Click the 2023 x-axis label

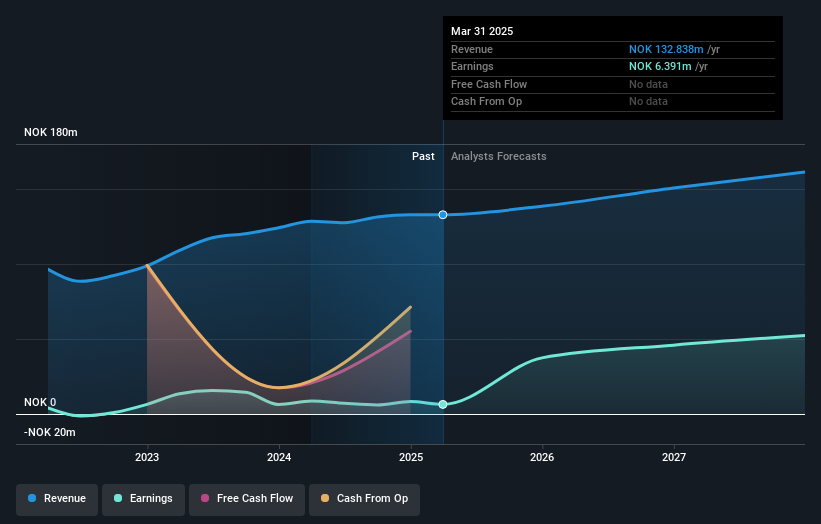[147, 457]
